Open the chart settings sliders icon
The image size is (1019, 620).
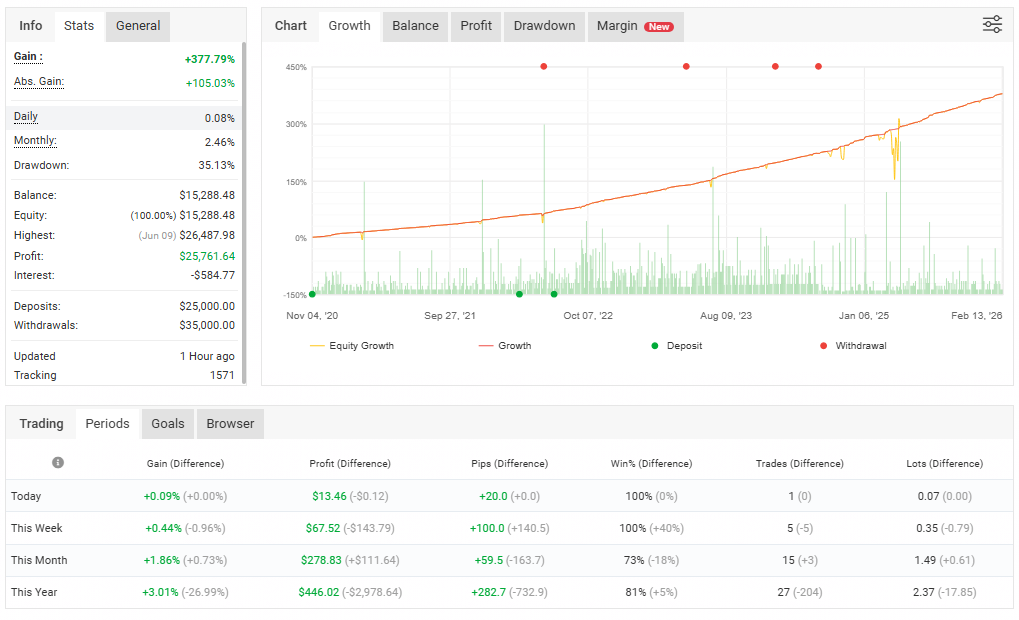coord(992,25)
